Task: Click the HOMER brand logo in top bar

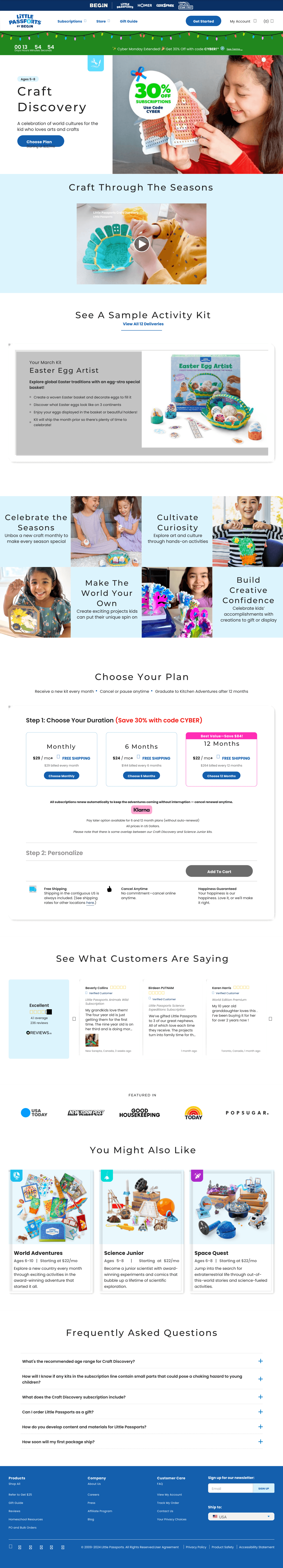Action: click(x=145, y=5)
